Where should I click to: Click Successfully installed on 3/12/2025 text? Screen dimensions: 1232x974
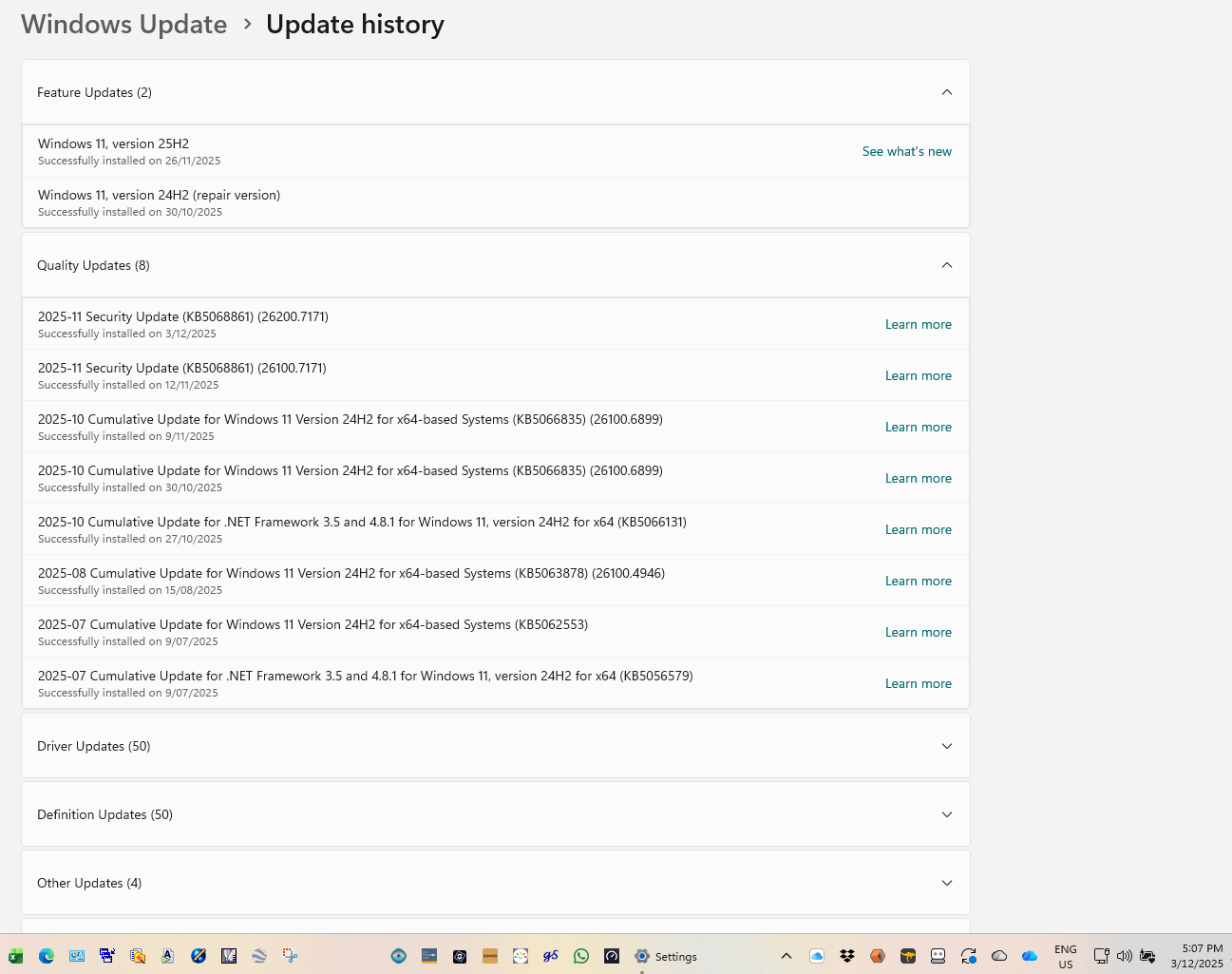(x=127, y=334)
